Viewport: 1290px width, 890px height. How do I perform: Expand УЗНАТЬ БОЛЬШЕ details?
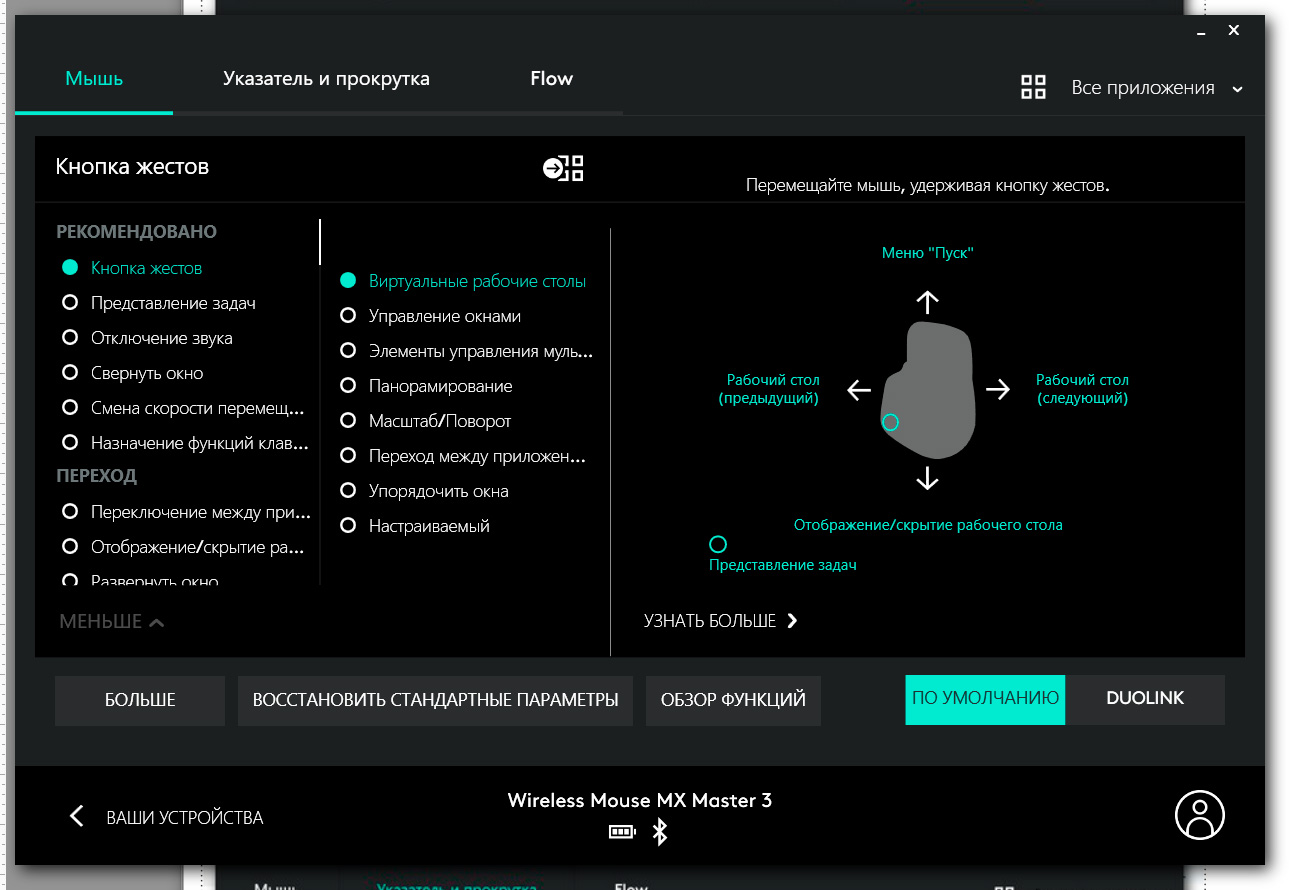point(720,621)
